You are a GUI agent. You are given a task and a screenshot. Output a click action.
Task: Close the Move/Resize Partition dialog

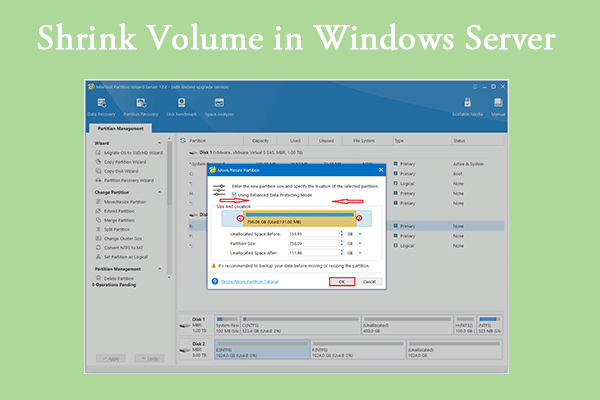[x=381, y=170]
